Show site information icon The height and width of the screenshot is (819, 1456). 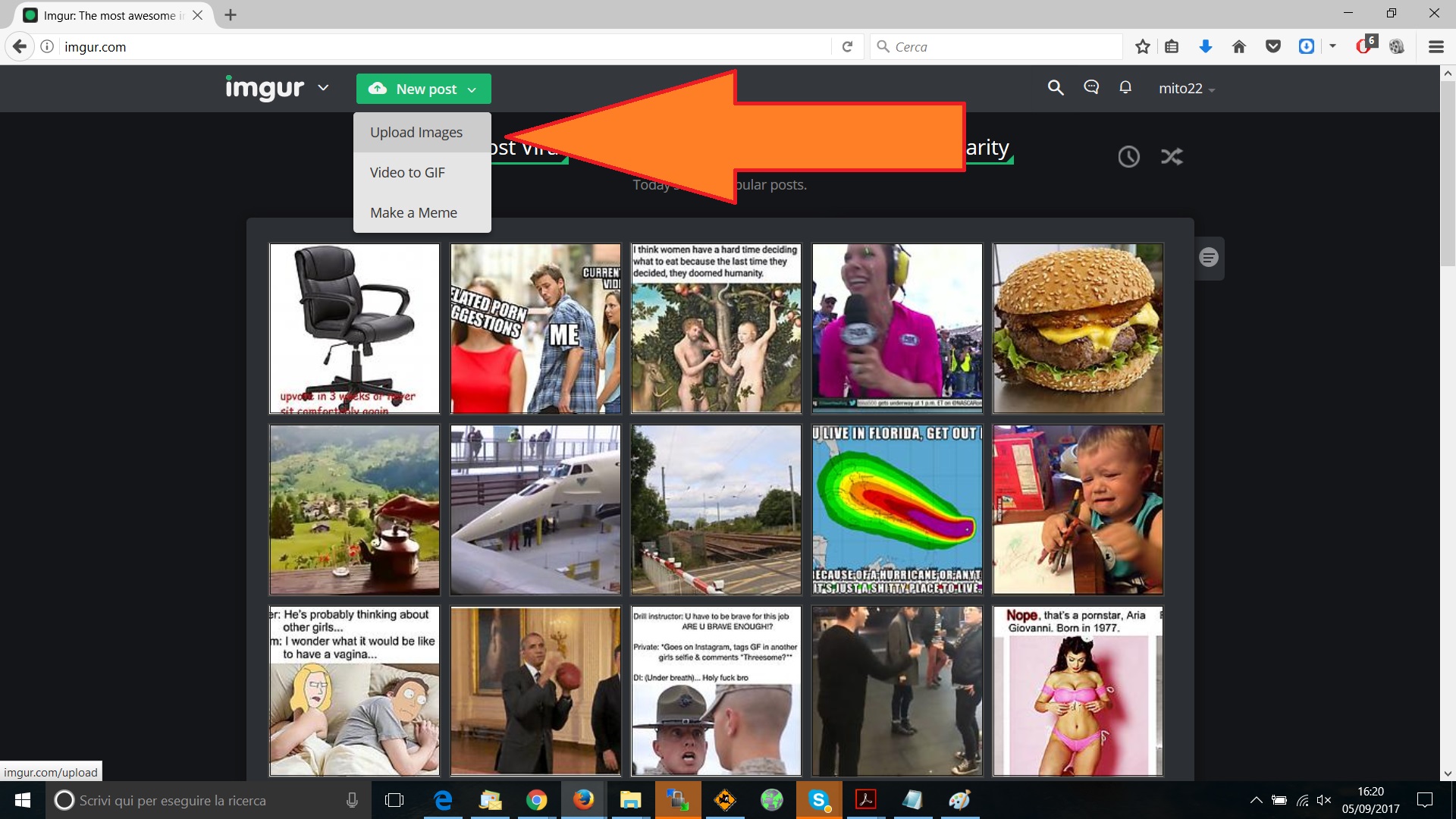(47, 47)
